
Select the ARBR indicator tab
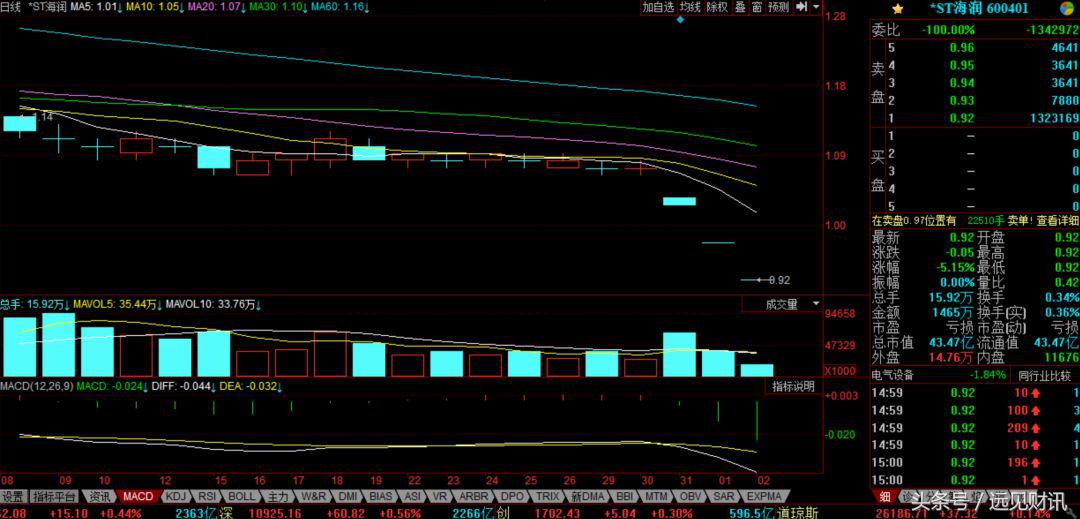pos(473,496)
